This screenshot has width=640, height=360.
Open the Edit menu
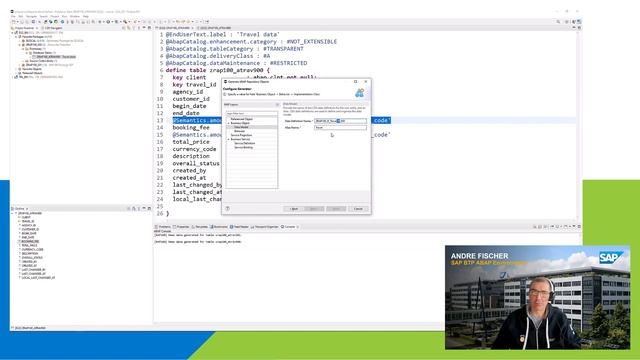(x=21, y=16)
